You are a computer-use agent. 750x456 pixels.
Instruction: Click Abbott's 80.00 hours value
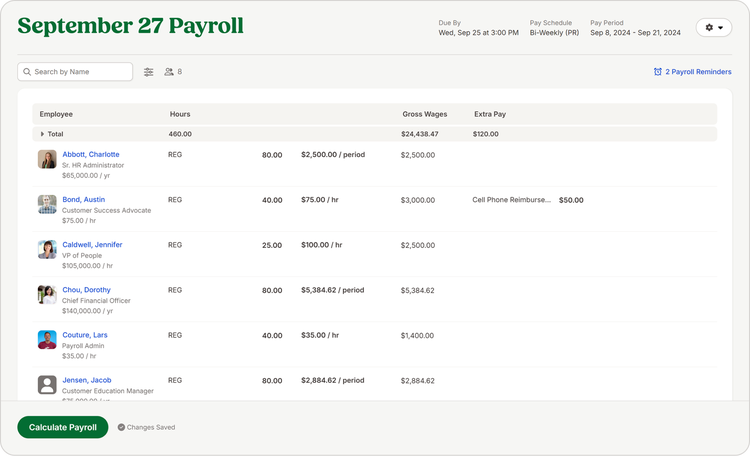point(272,155)
